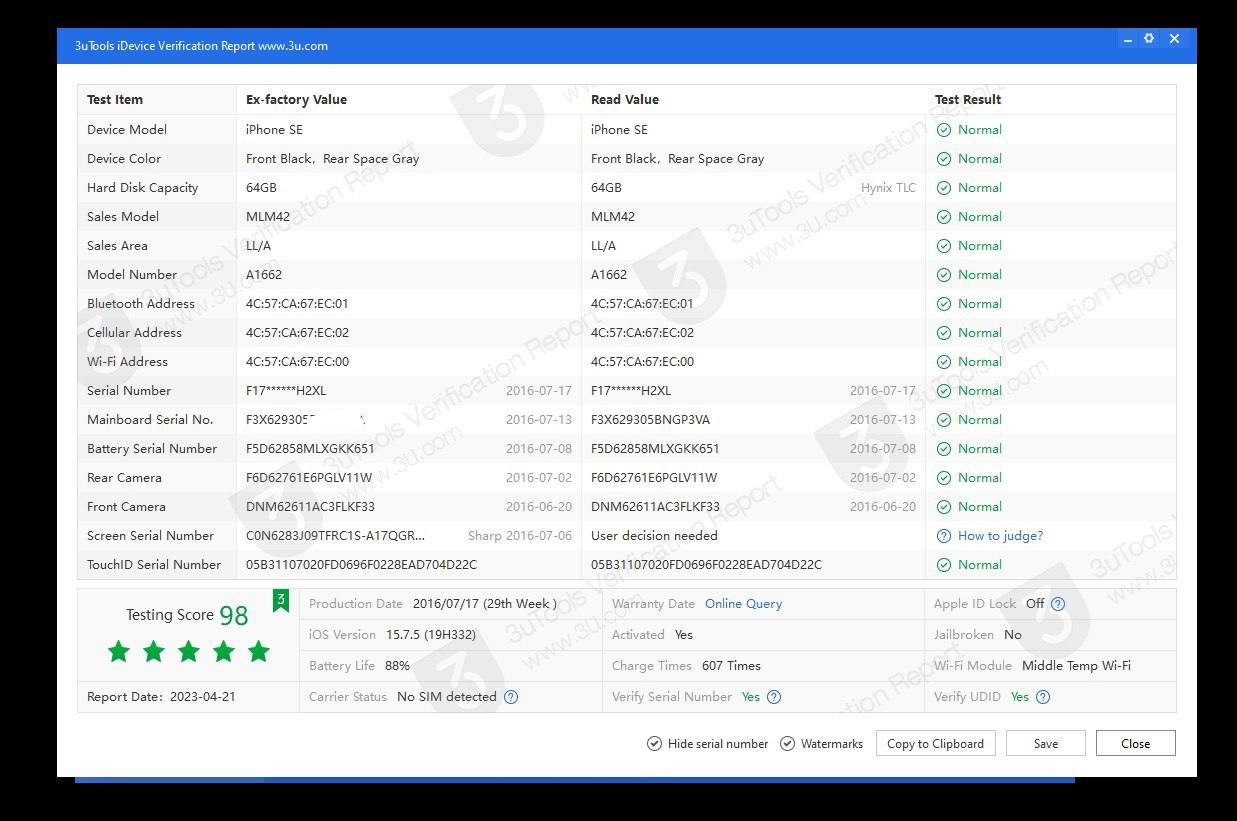Click the help icon beside Apple ID Lock
Image resolution: width=1237 pixels, height=821 pixels.
pyautogui.click(x=1058, y=604)
